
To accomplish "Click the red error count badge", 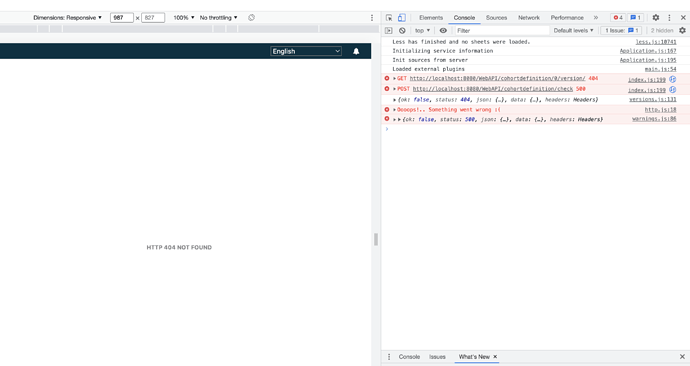I will click(x=618, y=18).
